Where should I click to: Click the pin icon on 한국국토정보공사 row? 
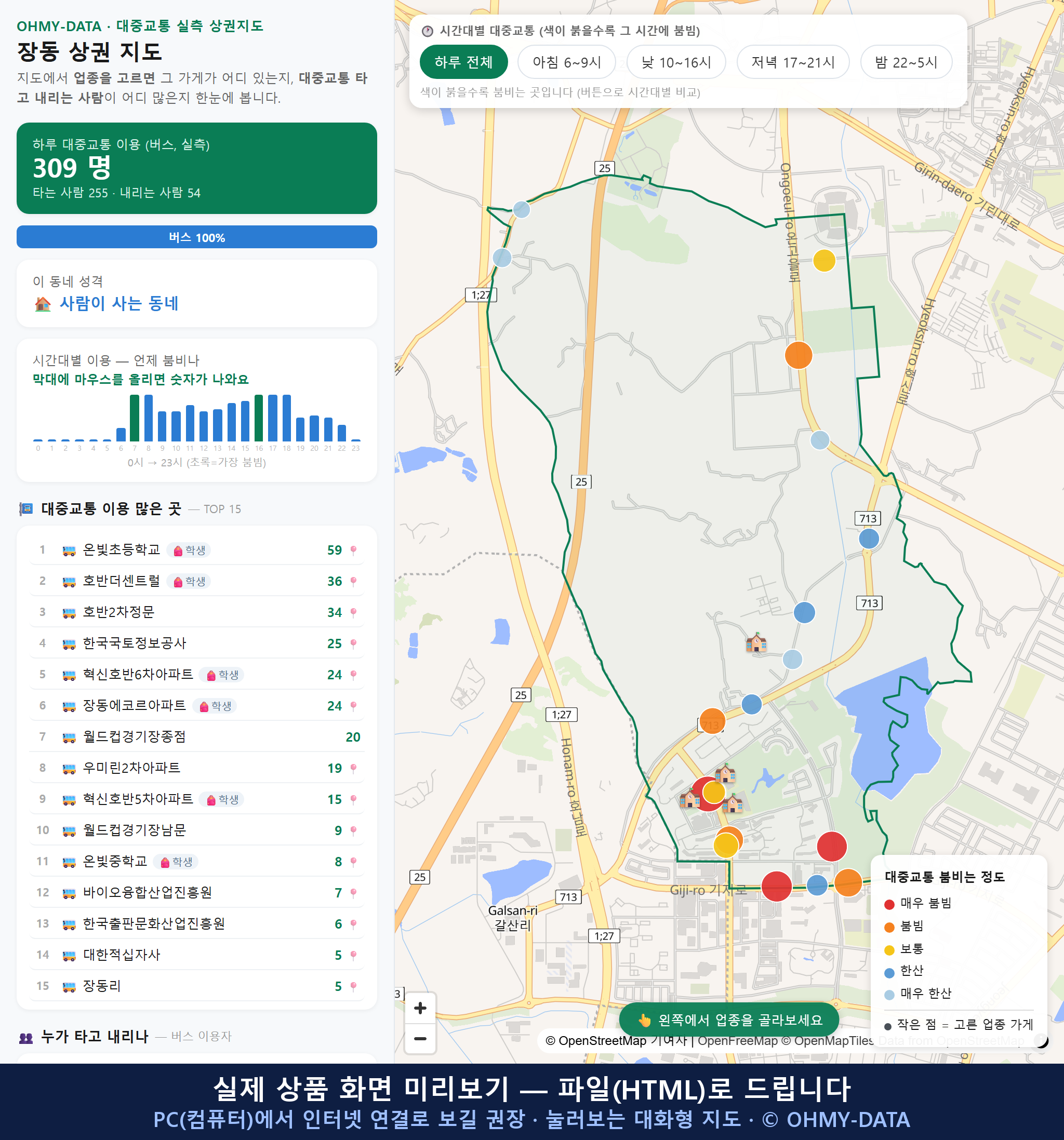click(353, 644)
